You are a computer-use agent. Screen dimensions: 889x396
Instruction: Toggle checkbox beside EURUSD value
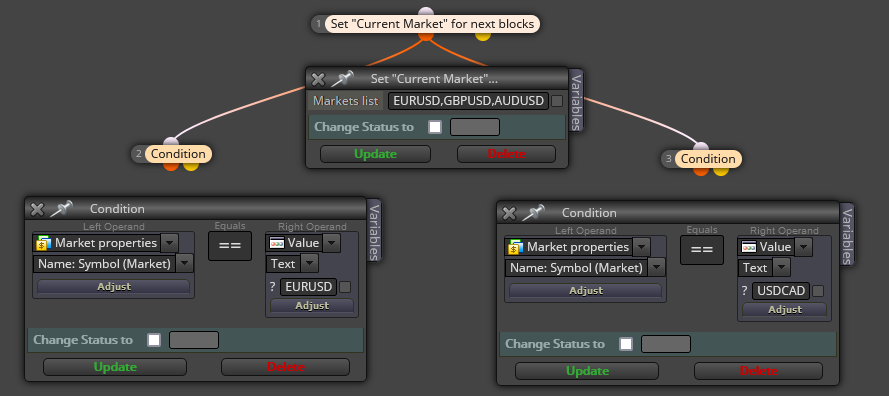point(344,287)
